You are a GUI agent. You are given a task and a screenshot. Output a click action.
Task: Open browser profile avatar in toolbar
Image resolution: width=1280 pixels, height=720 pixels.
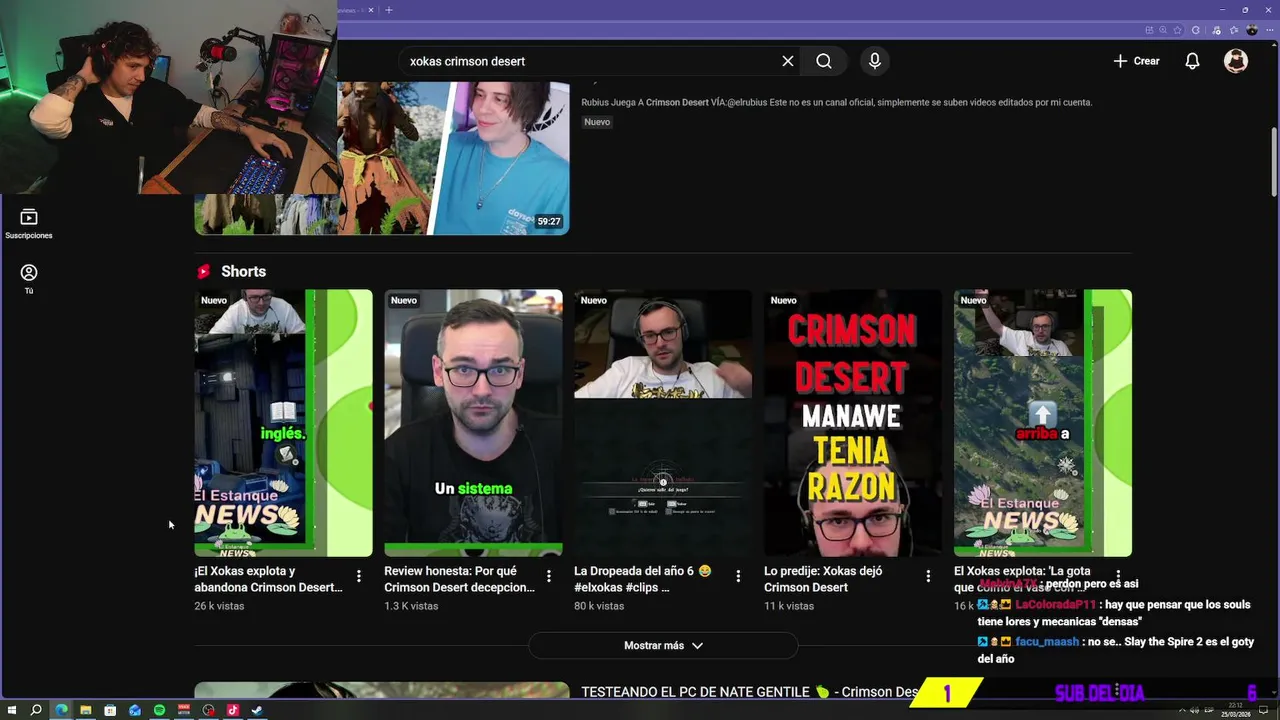click(x=1252, y=30)
